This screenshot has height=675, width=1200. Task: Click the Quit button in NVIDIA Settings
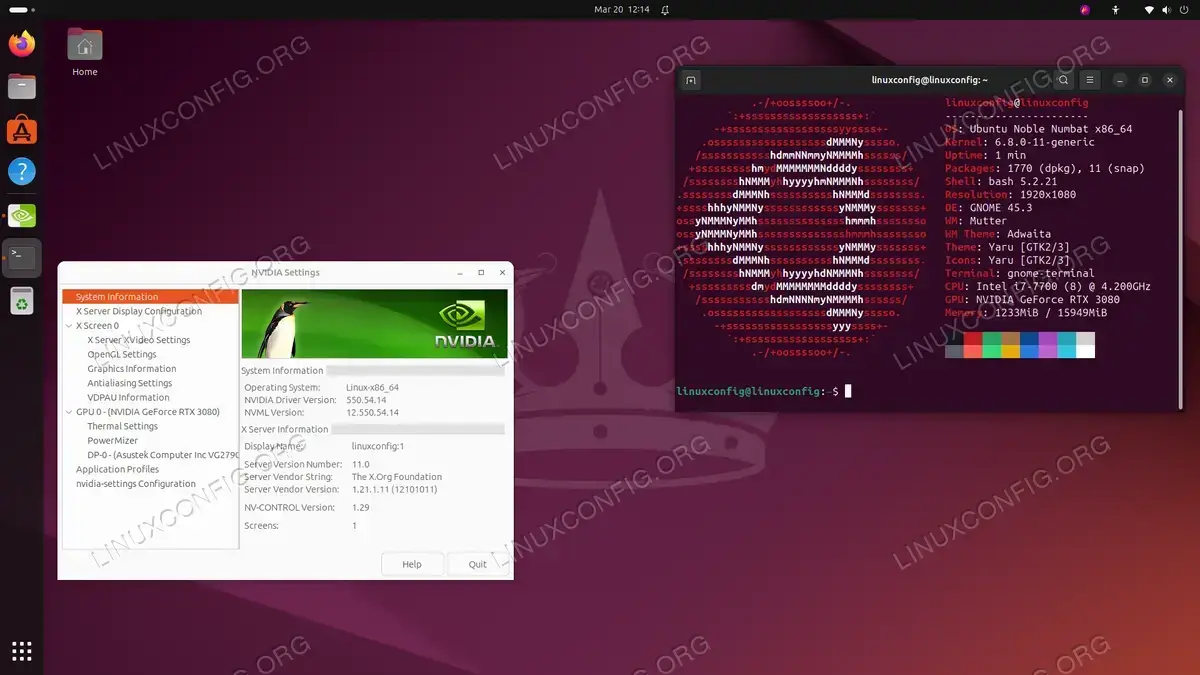(478, 564)
